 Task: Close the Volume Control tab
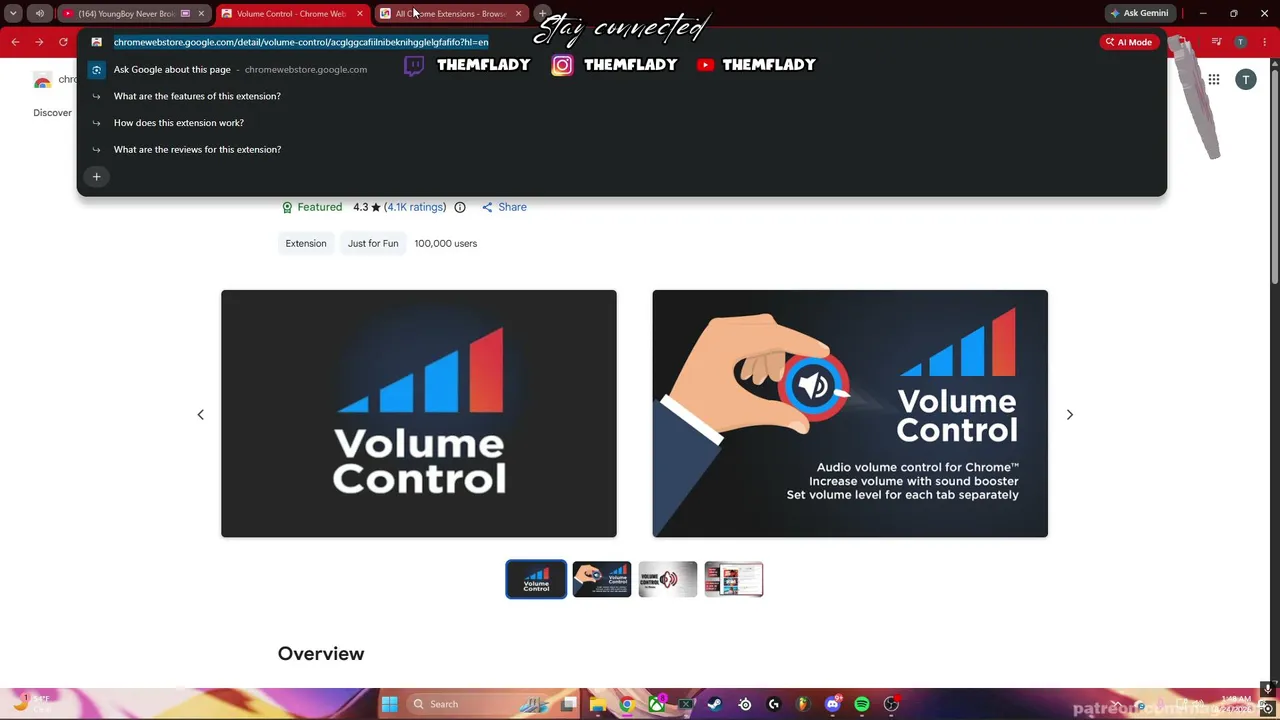(x=360, y=14)
